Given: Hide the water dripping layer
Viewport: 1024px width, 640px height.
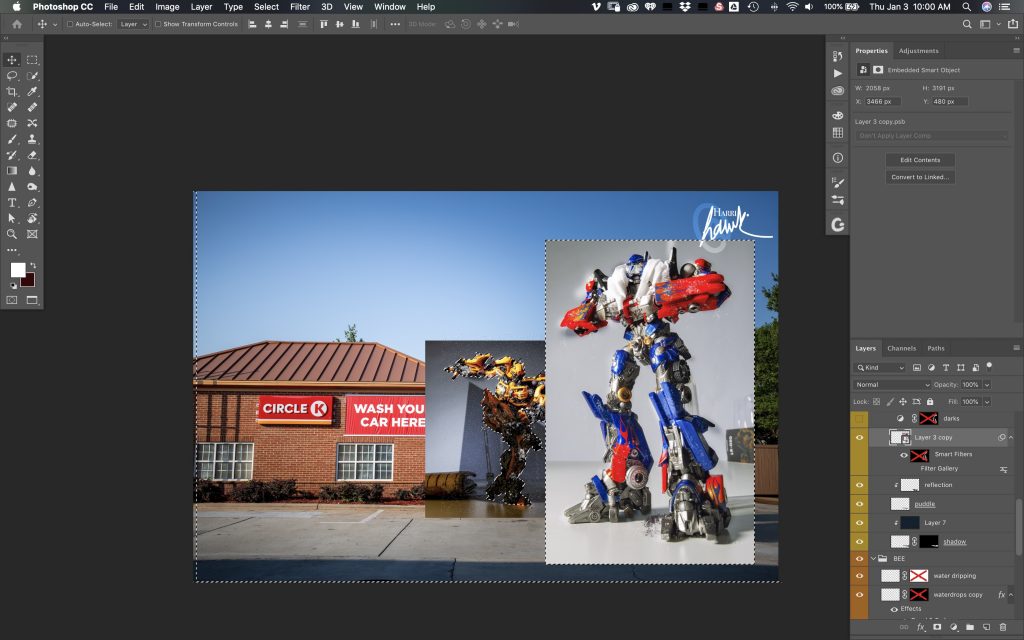Looking at the screenshot, I should (859, 576).
